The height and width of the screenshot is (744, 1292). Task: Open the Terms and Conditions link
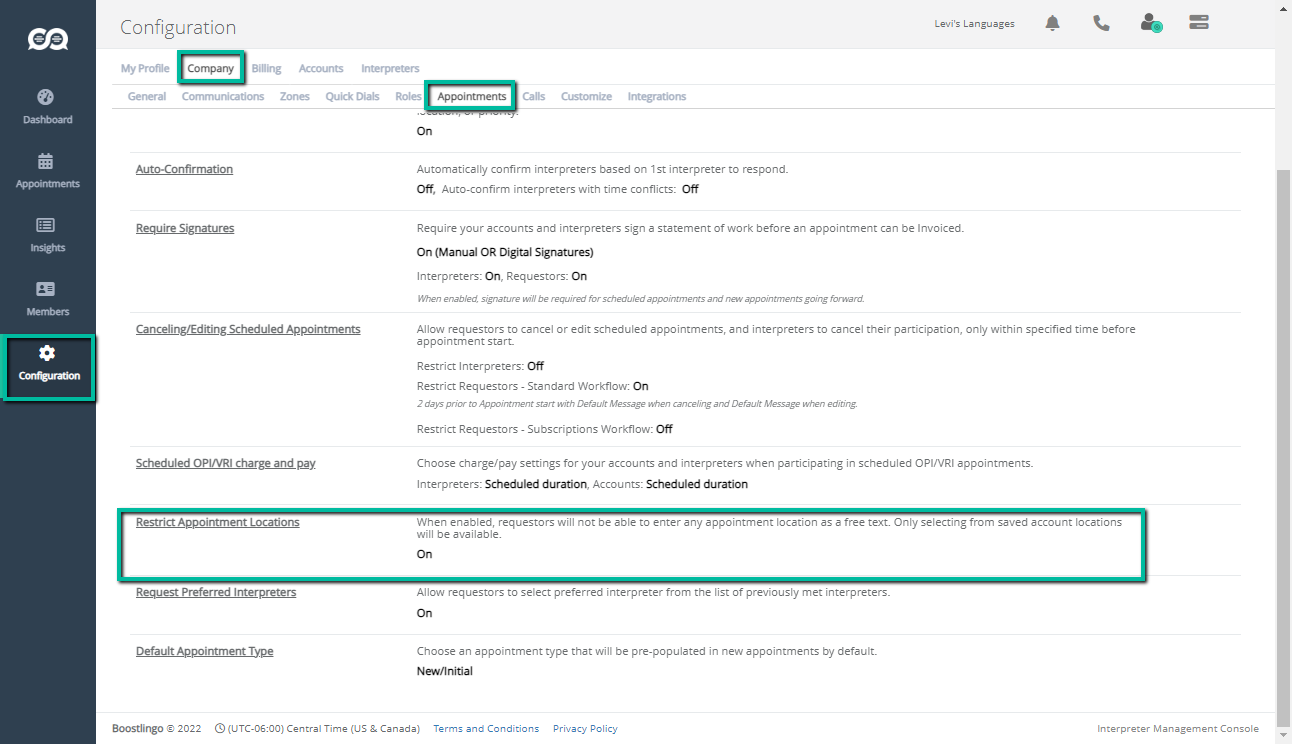click(486, 728)
